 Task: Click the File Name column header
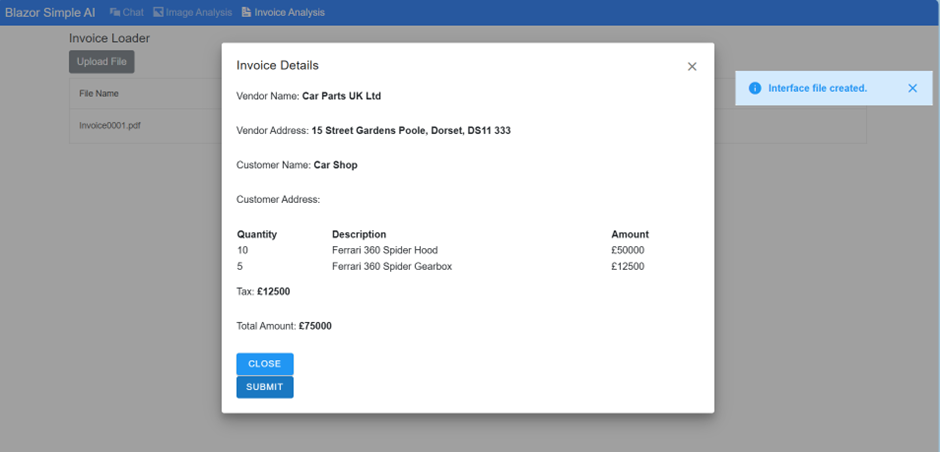pyautogui.click(x=99, y=94)
